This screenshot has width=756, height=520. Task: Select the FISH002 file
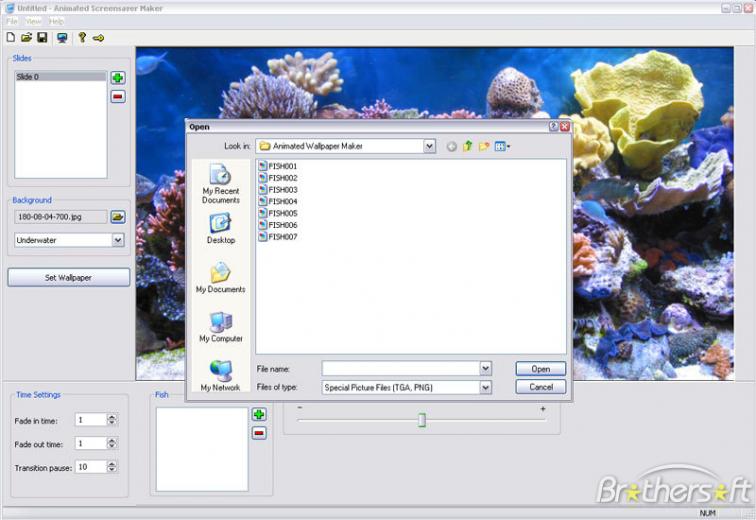278,178
